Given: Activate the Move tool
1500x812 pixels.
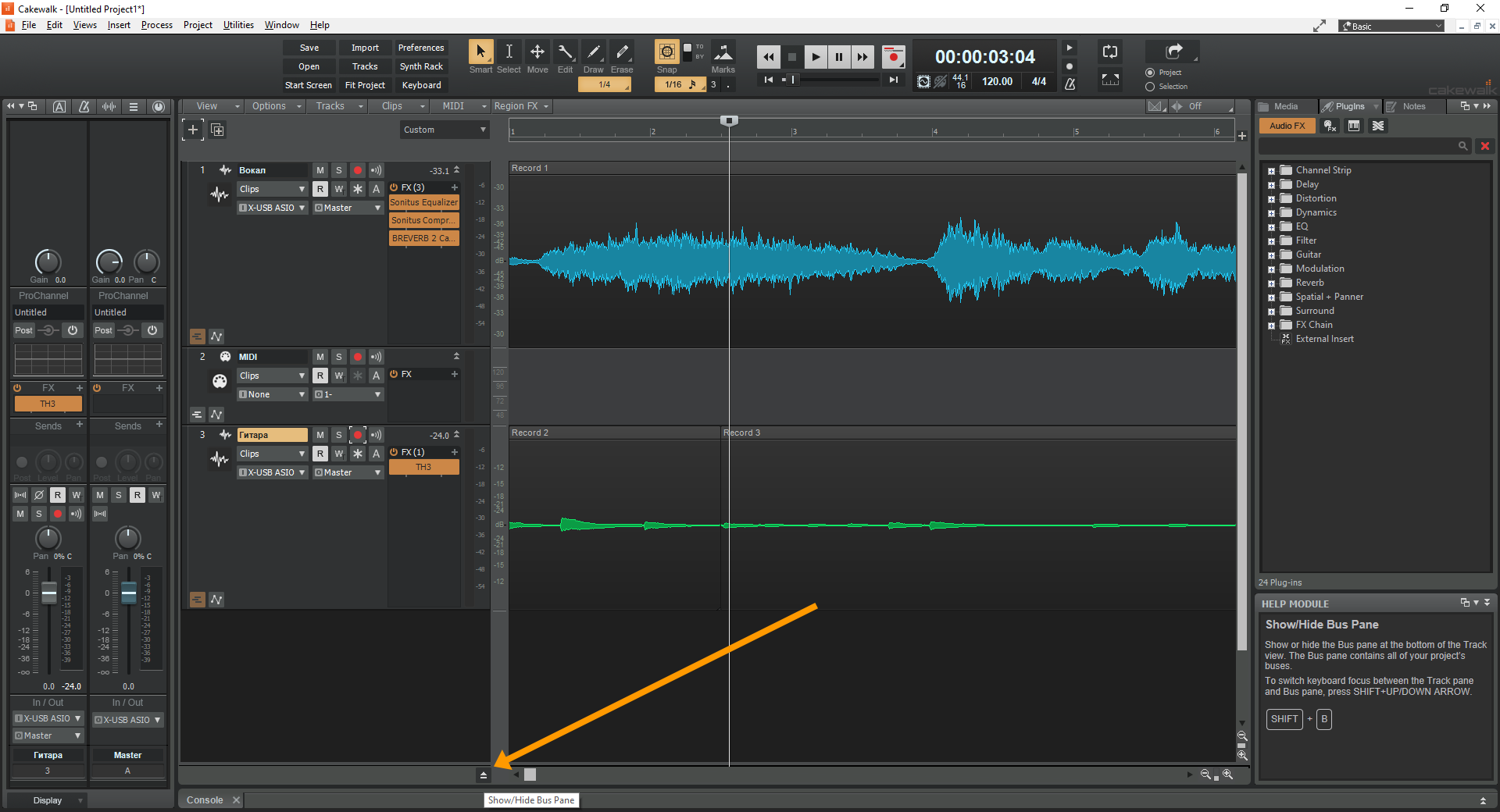Looking at the screenshot, I should coord(537,52).
